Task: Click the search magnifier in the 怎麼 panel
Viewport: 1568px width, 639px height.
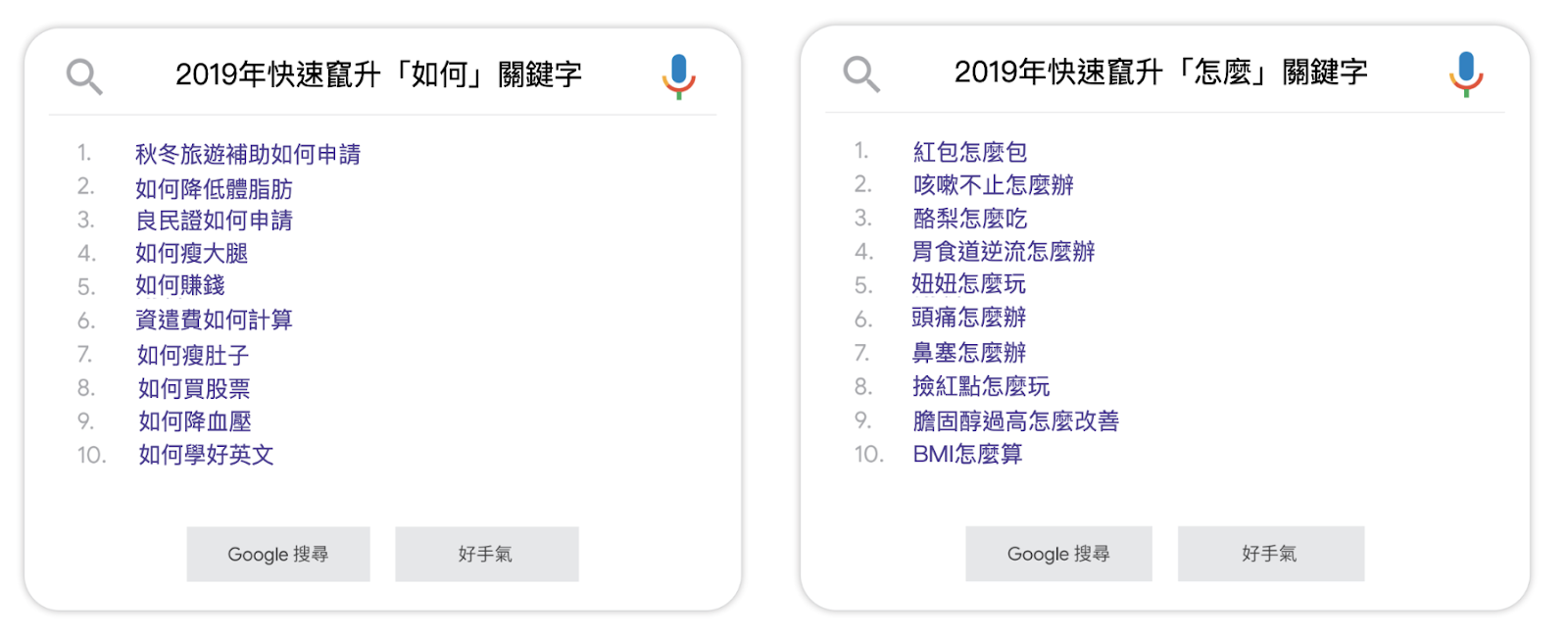Action: (x=861, y=74)
